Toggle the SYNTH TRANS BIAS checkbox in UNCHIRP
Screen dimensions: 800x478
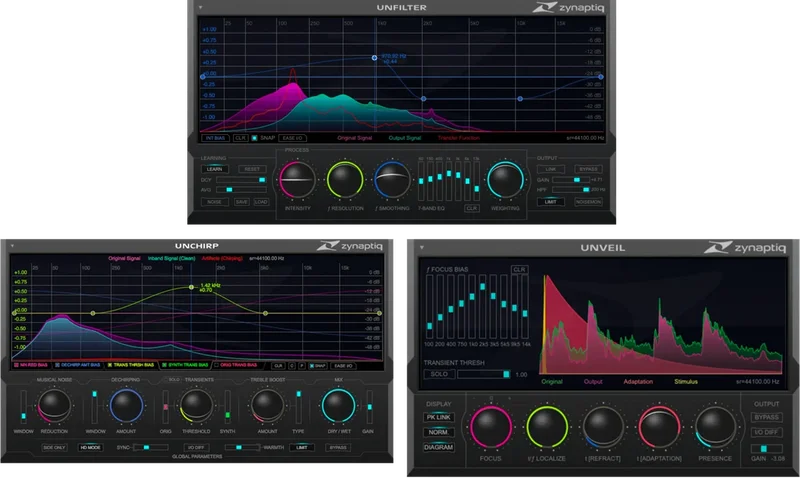[164, 365]
